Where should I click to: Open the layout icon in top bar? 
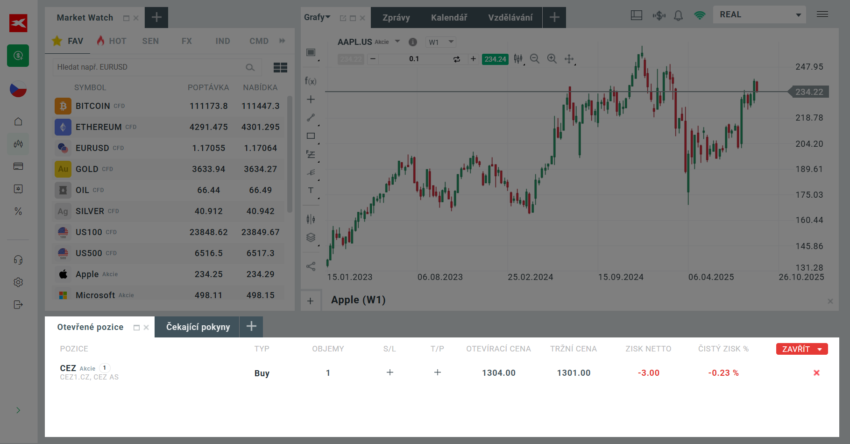click(x=636, y=15)
